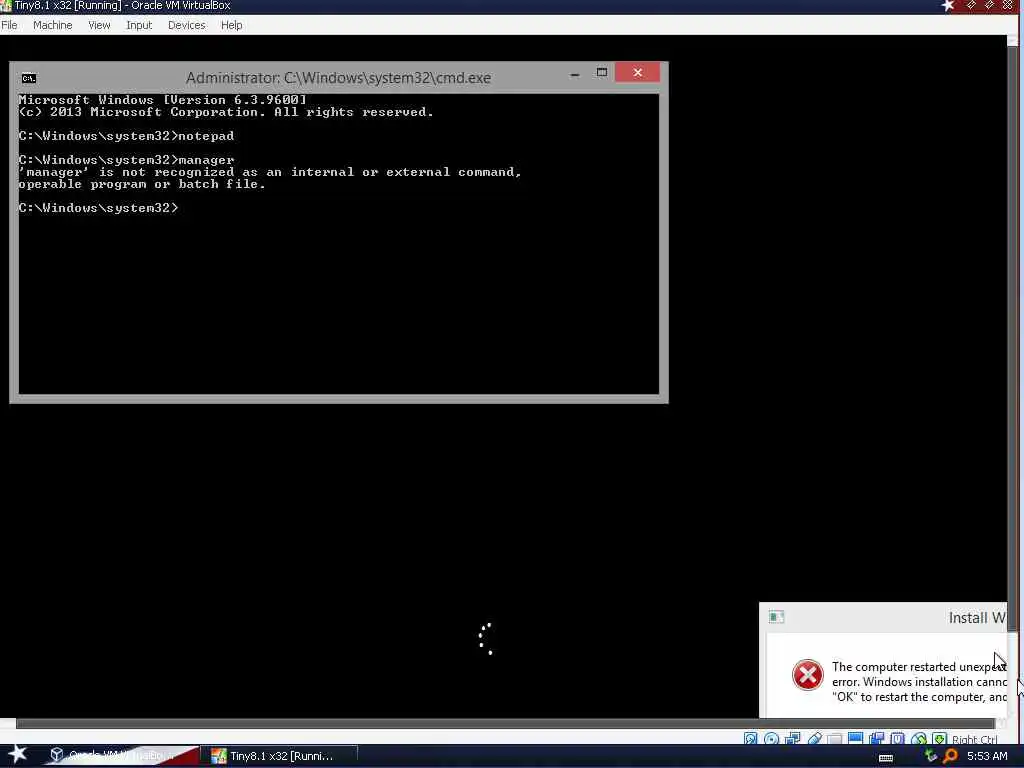The height and width of the screenshot is (768, 1024).
Task: Click the hard disk activity status icon
Action: [750, 739]
